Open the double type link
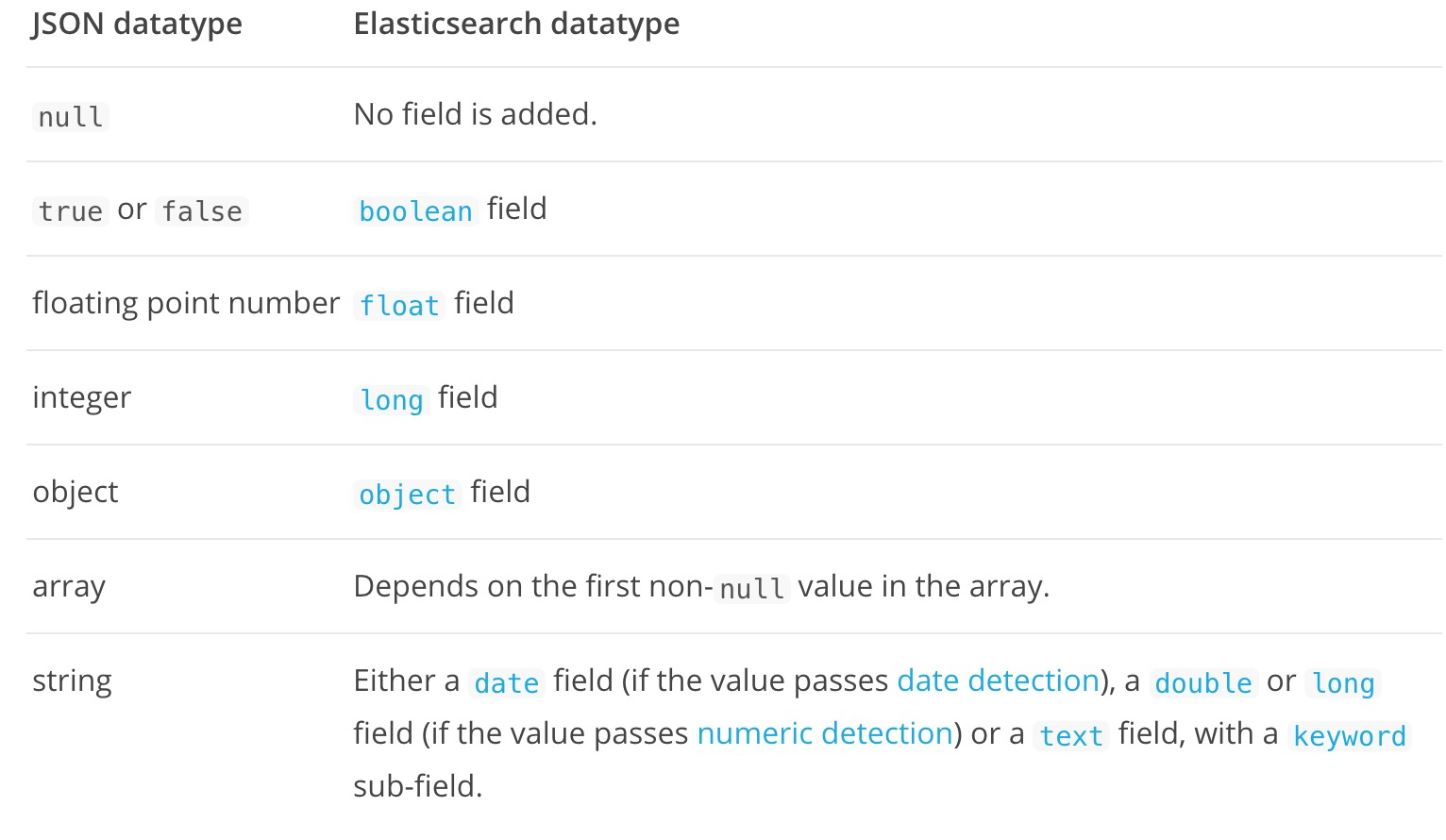This screenshot has height=840, width=1446. (1203, 683)
